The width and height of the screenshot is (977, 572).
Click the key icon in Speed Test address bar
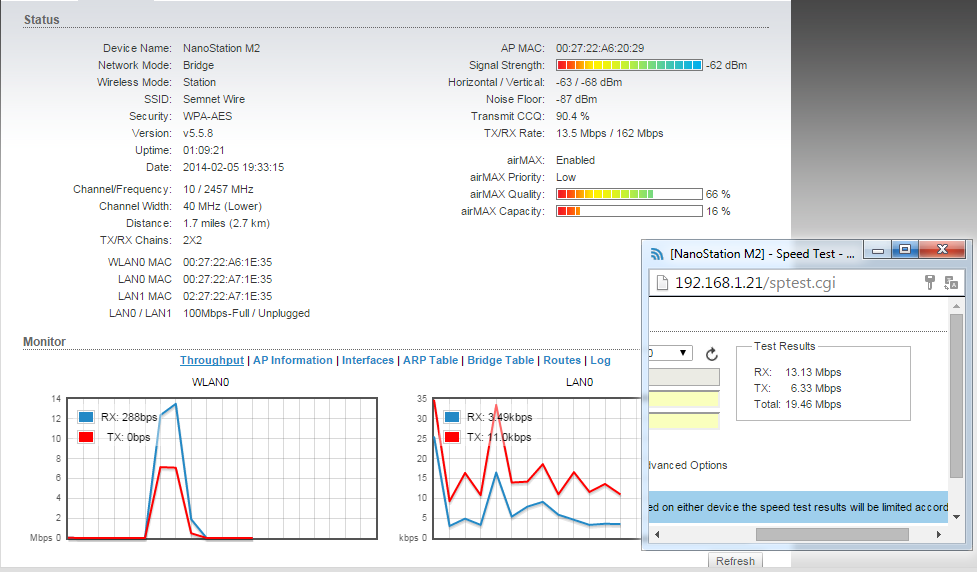coord(930,283)
